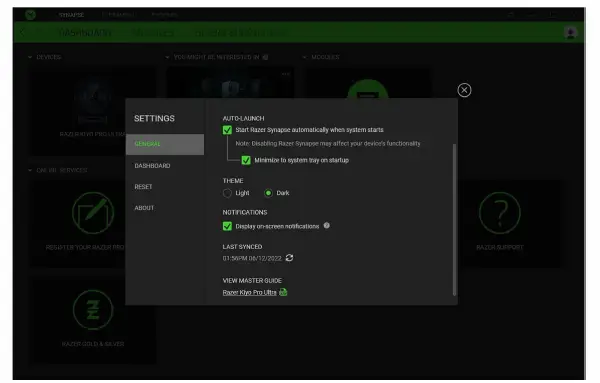The width and height of the screenshot is (600, 383).
Task: Open the Dashboard tab in the green bar
Action: point(85,33)
